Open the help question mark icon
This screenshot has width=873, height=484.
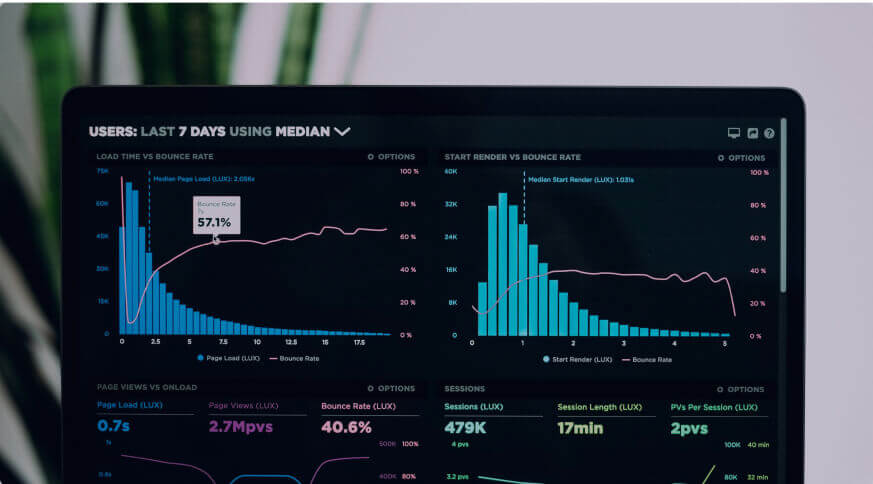[x=769, y=133]
